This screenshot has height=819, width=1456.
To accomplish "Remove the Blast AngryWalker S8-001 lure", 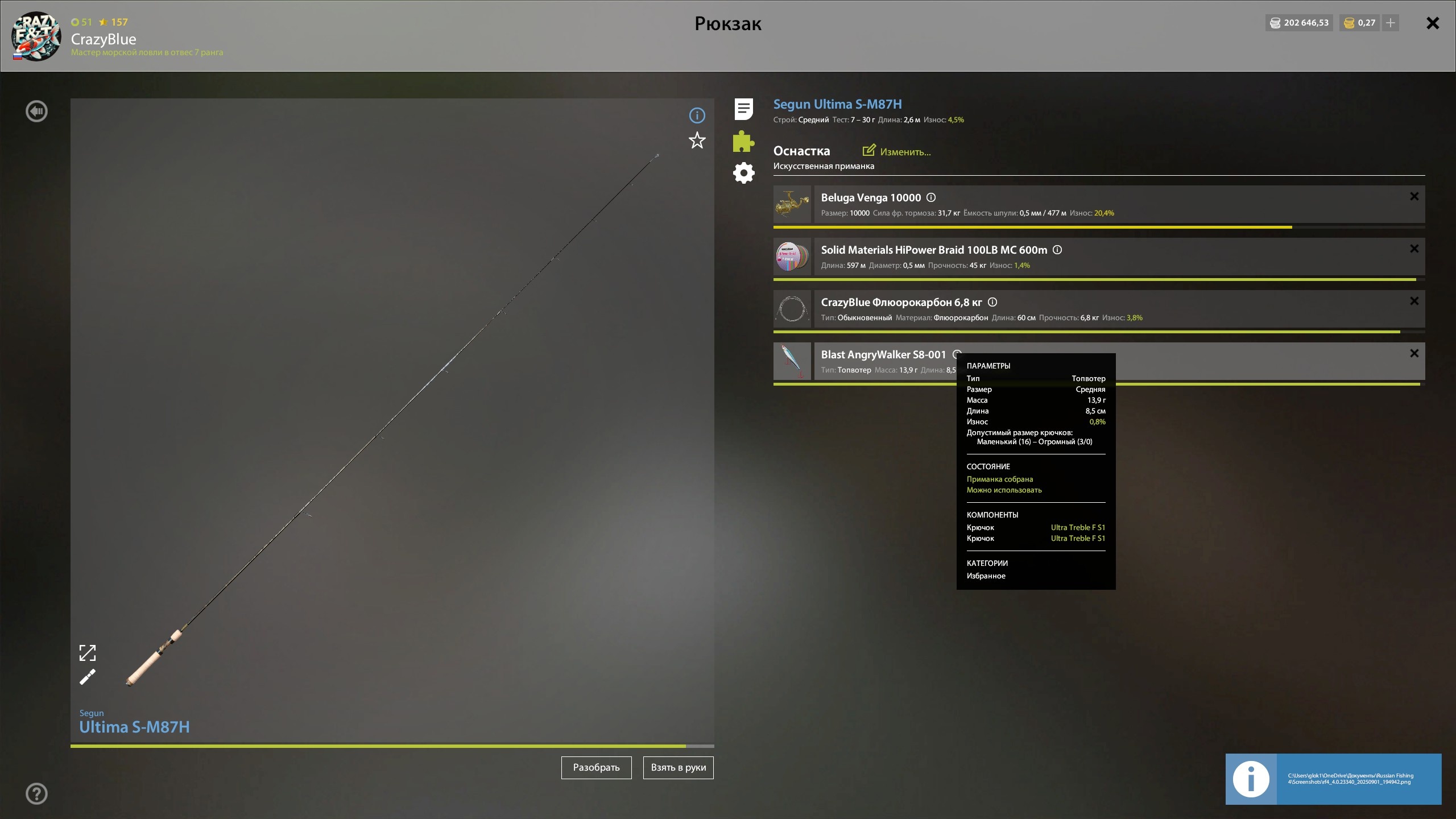I will point(1414,353).
